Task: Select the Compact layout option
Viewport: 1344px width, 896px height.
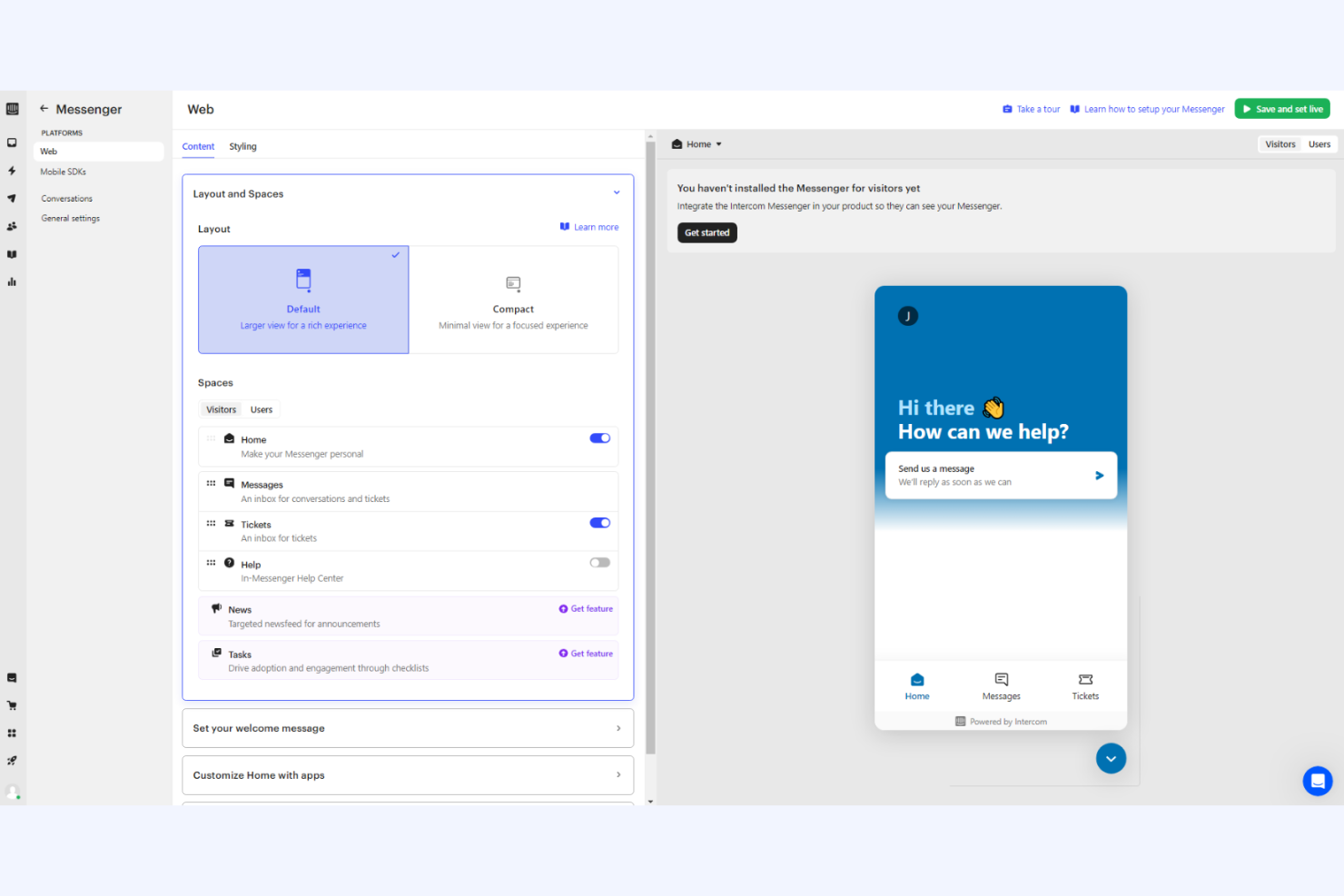Action: point(513,300)
